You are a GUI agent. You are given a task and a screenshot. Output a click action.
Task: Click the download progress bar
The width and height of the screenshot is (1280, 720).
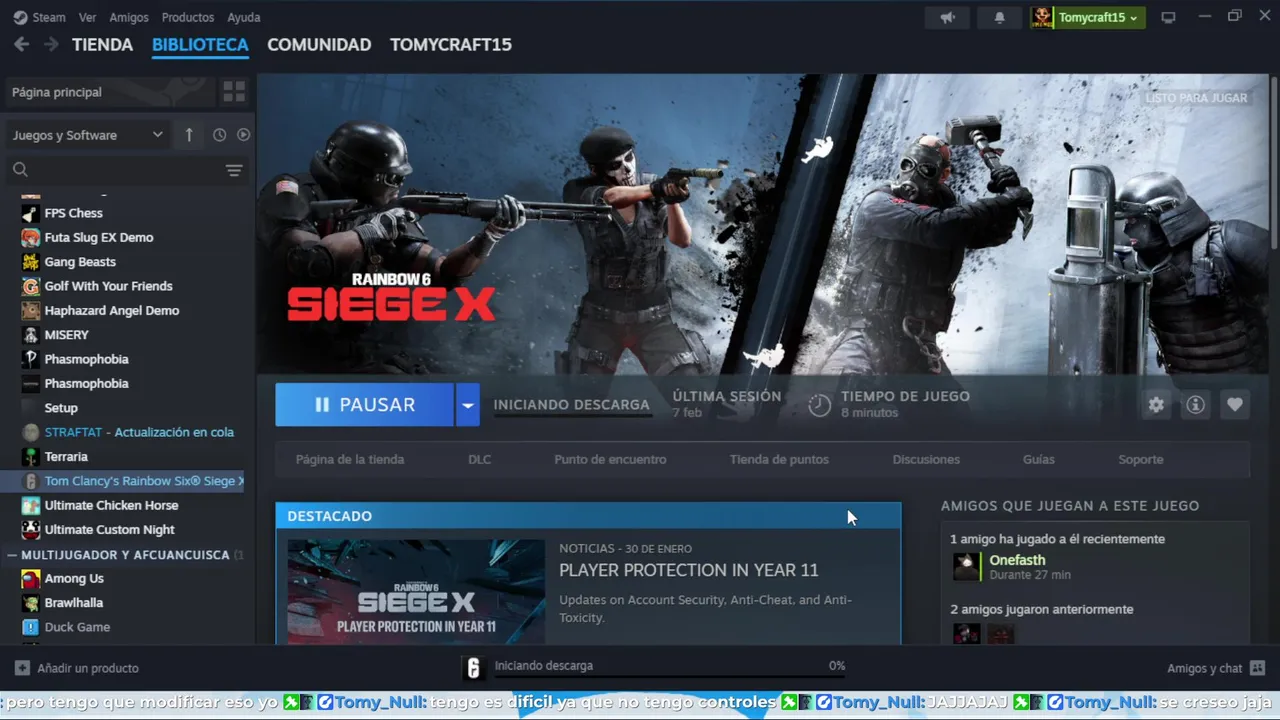[670, 677]
